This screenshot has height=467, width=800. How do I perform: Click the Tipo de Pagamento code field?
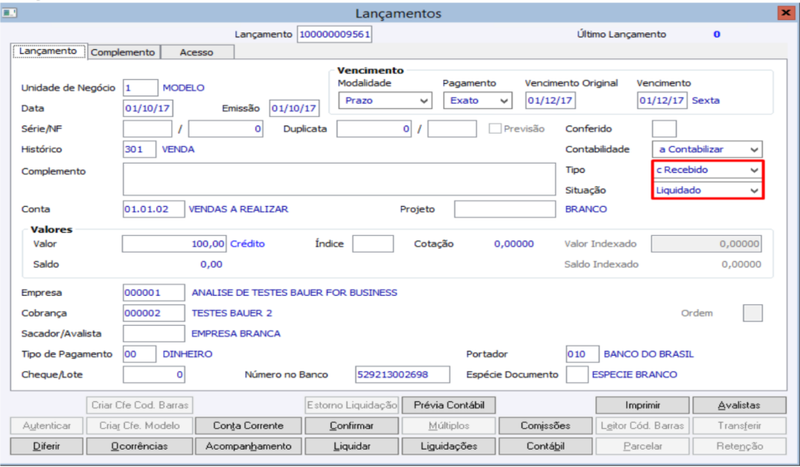click(x=139, y=354)
